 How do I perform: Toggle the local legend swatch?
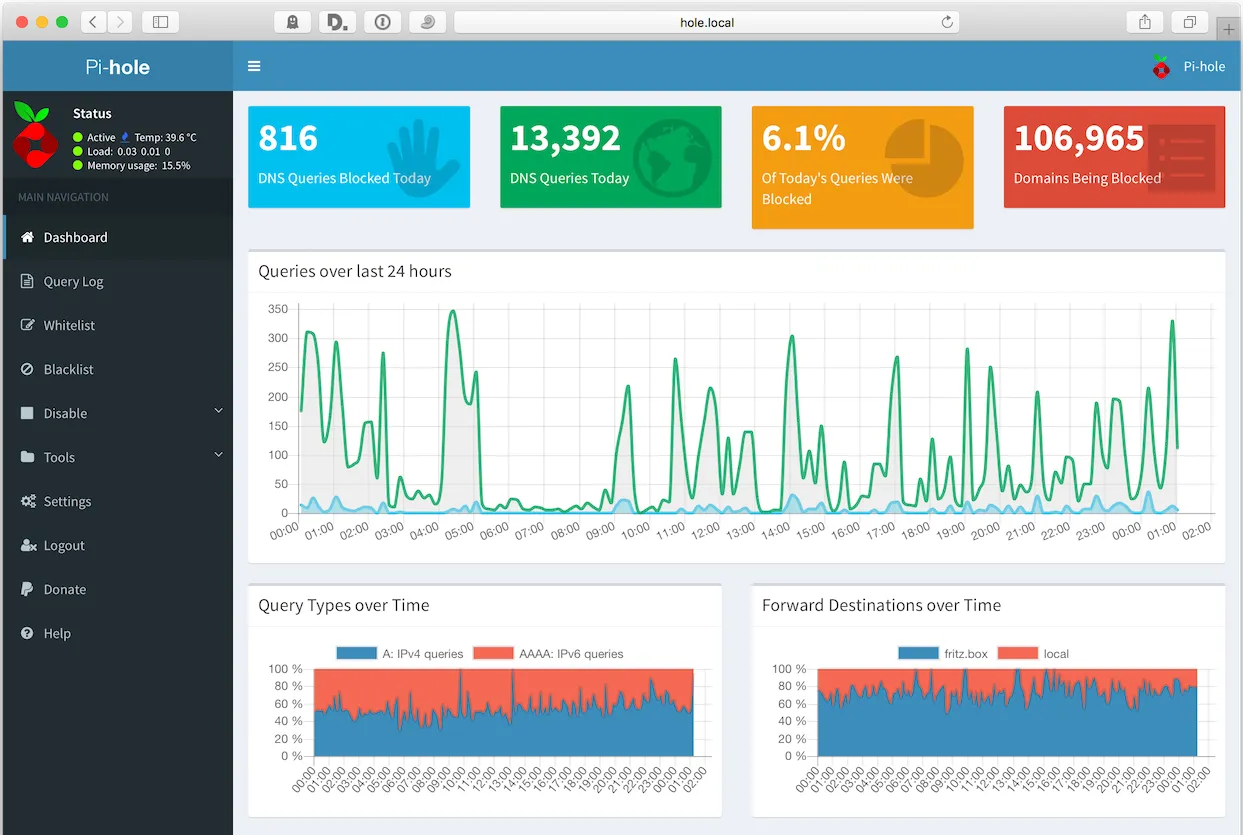click(x=1017, y=653)
